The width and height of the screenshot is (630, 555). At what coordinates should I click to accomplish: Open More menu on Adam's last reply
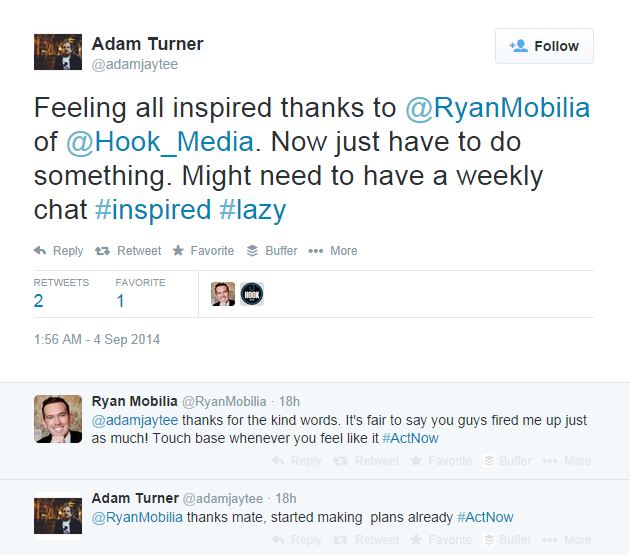(x=569, y=539)
